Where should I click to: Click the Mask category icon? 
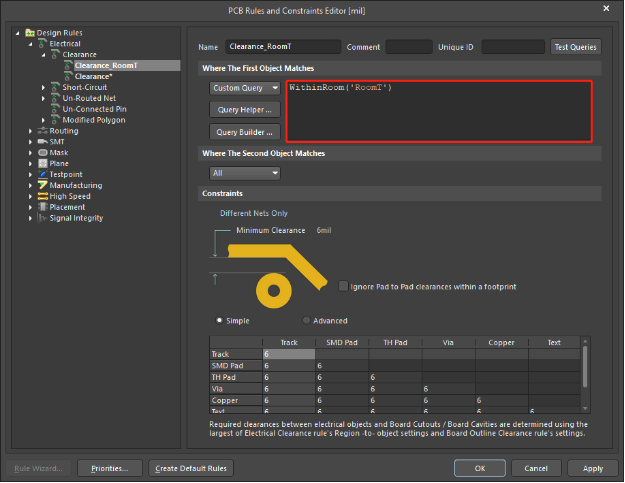pos(43,153)
